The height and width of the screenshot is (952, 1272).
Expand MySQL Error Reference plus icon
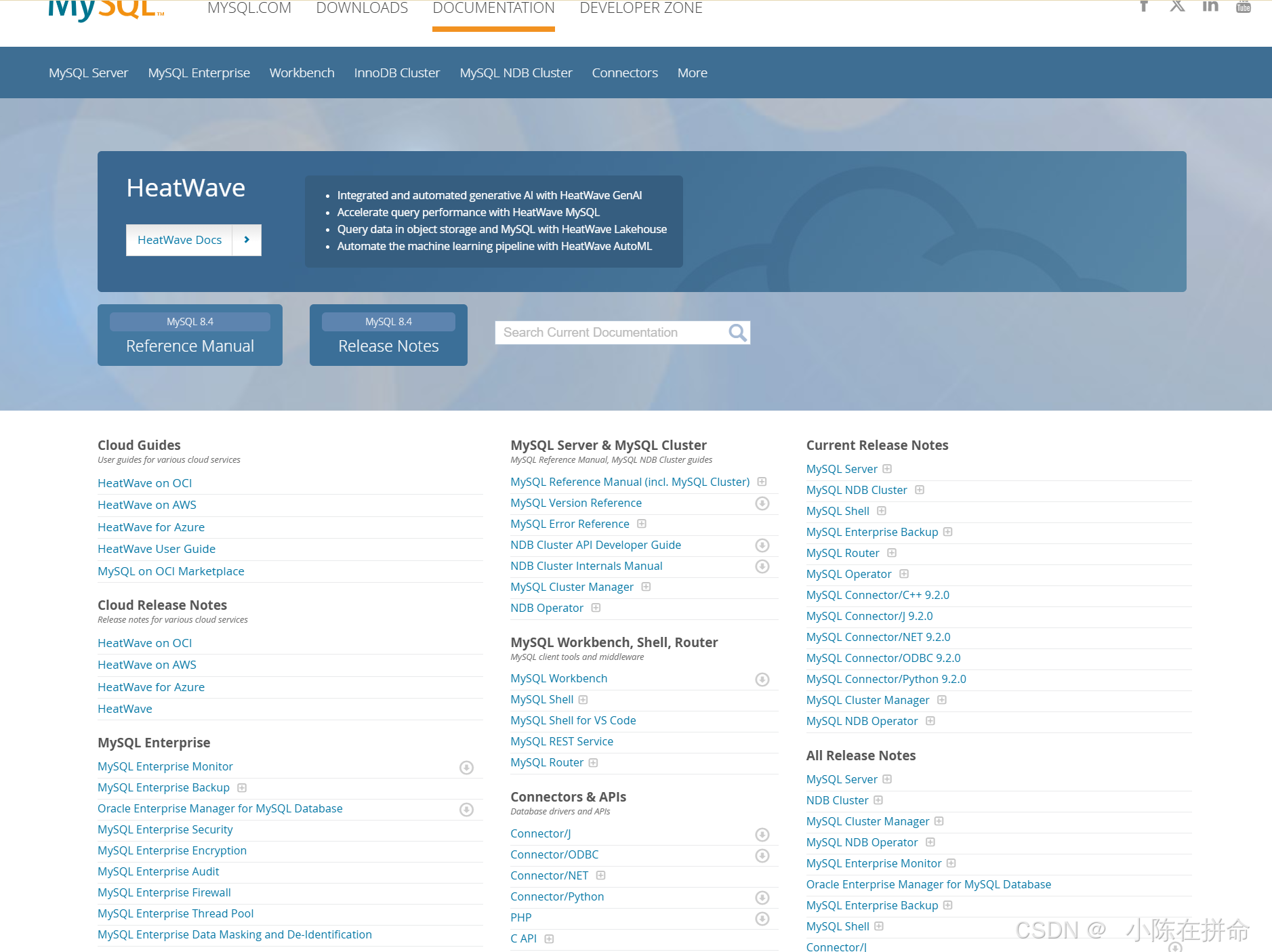[642, 524]
